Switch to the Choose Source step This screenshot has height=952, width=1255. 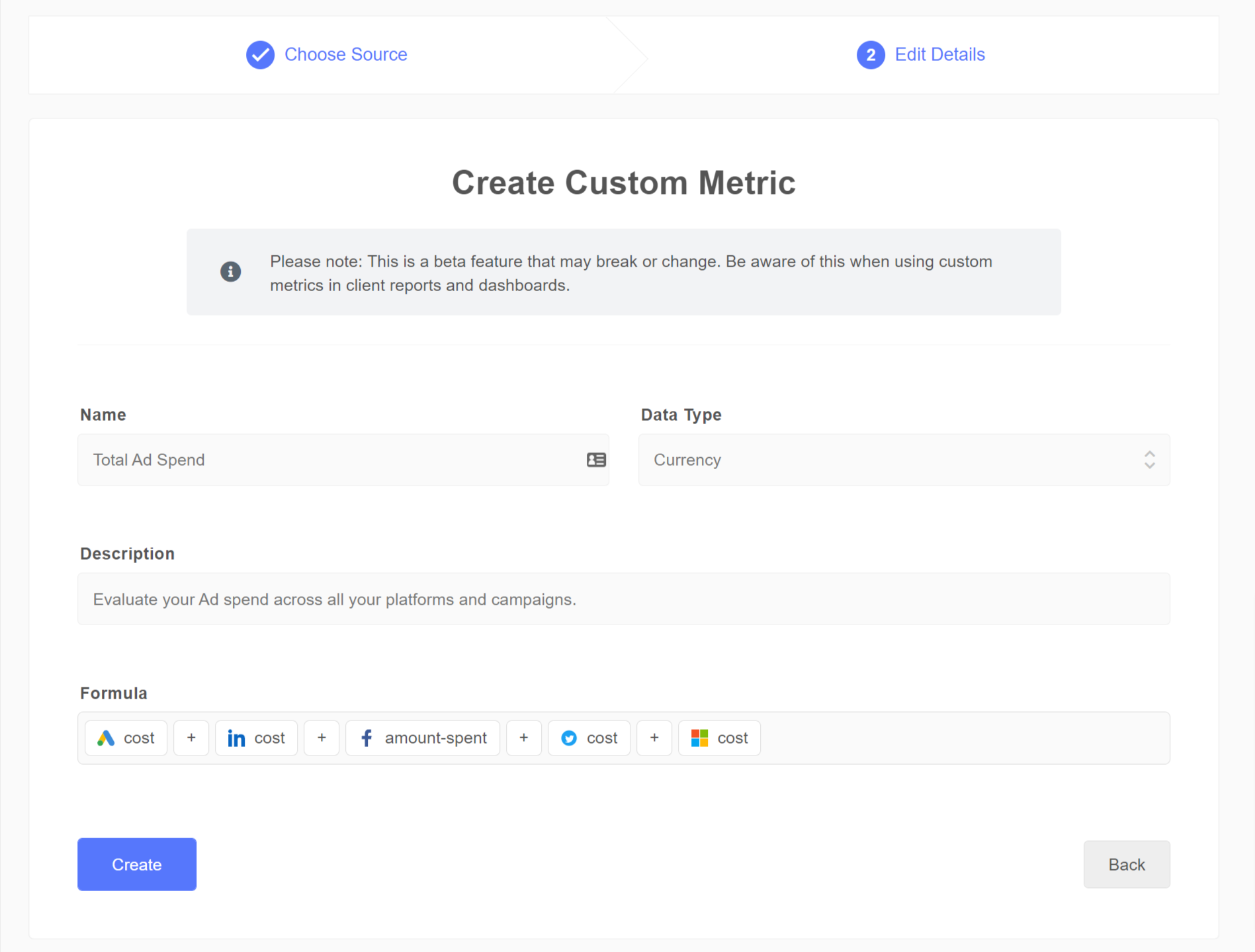[x=345, y=54]
